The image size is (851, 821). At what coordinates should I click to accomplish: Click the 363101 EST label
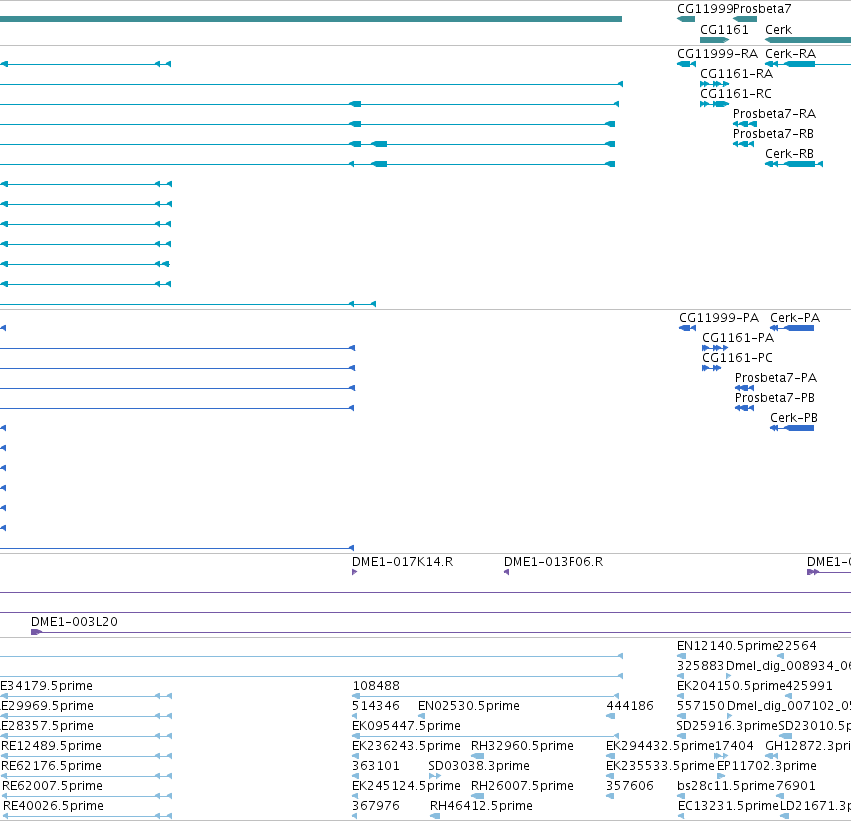(x=376, y=766)
